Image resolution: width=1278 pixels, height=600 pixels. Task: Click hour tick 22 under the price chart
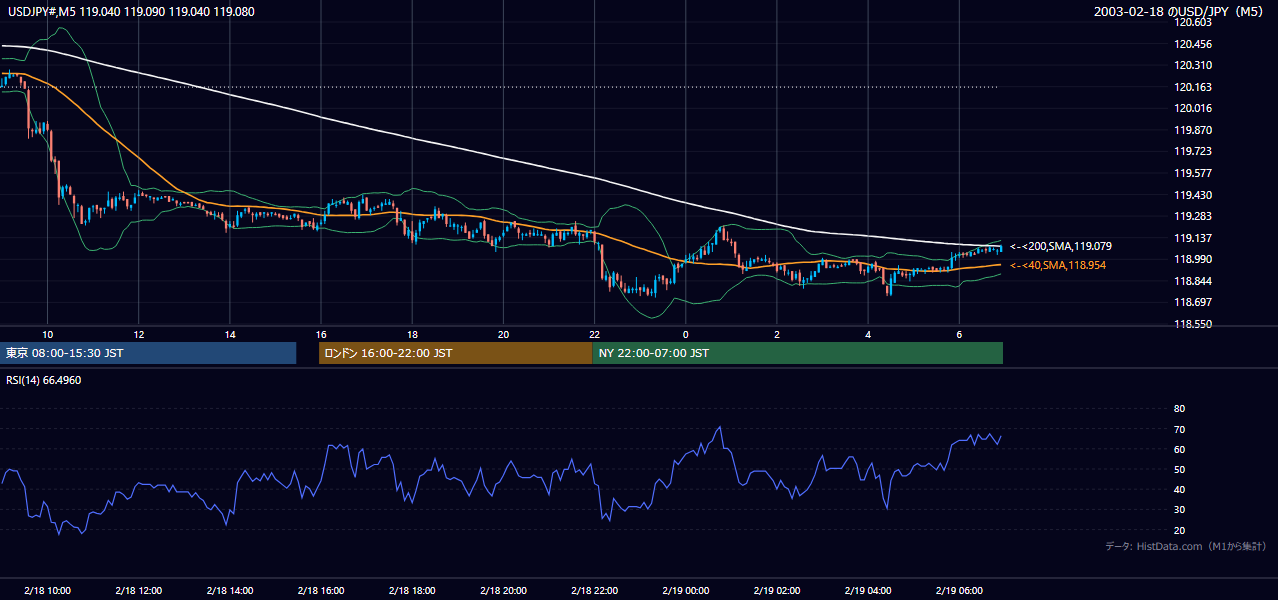point(595,334)
